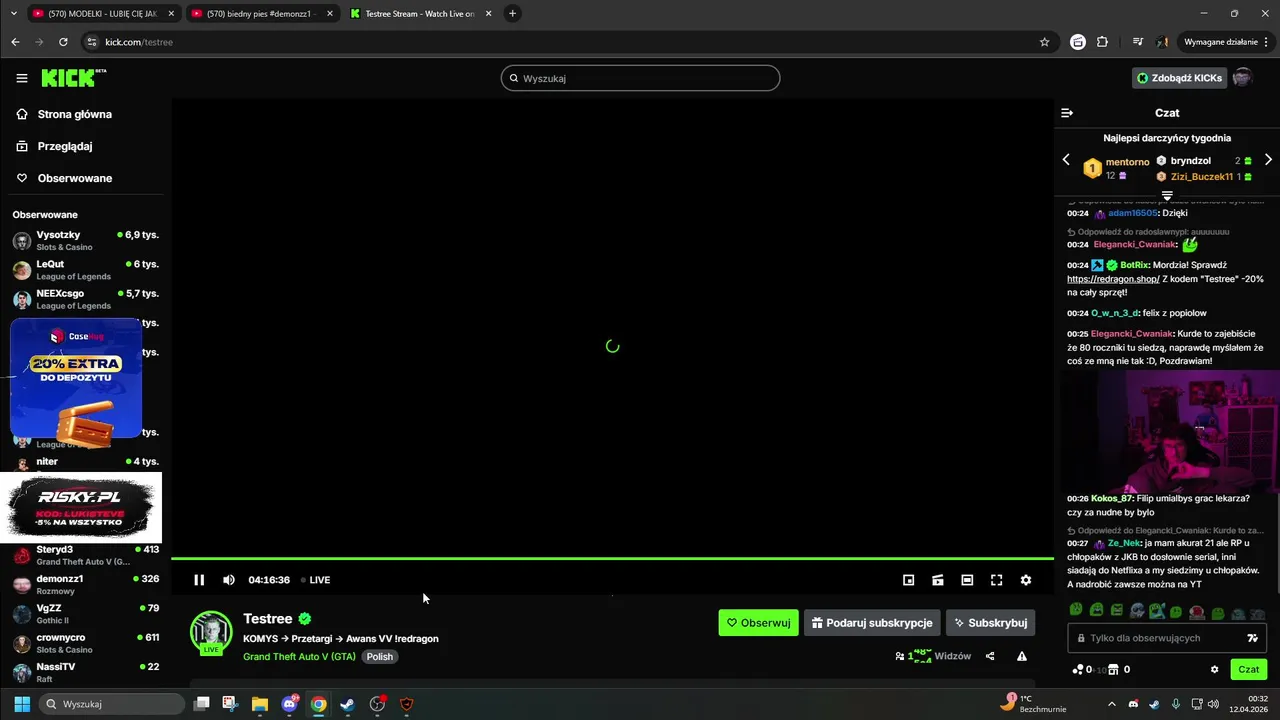This screenshot has width=1280, height=720.
Task: Open the VgZZ Gothic II channel
Action: pos(85,614)
